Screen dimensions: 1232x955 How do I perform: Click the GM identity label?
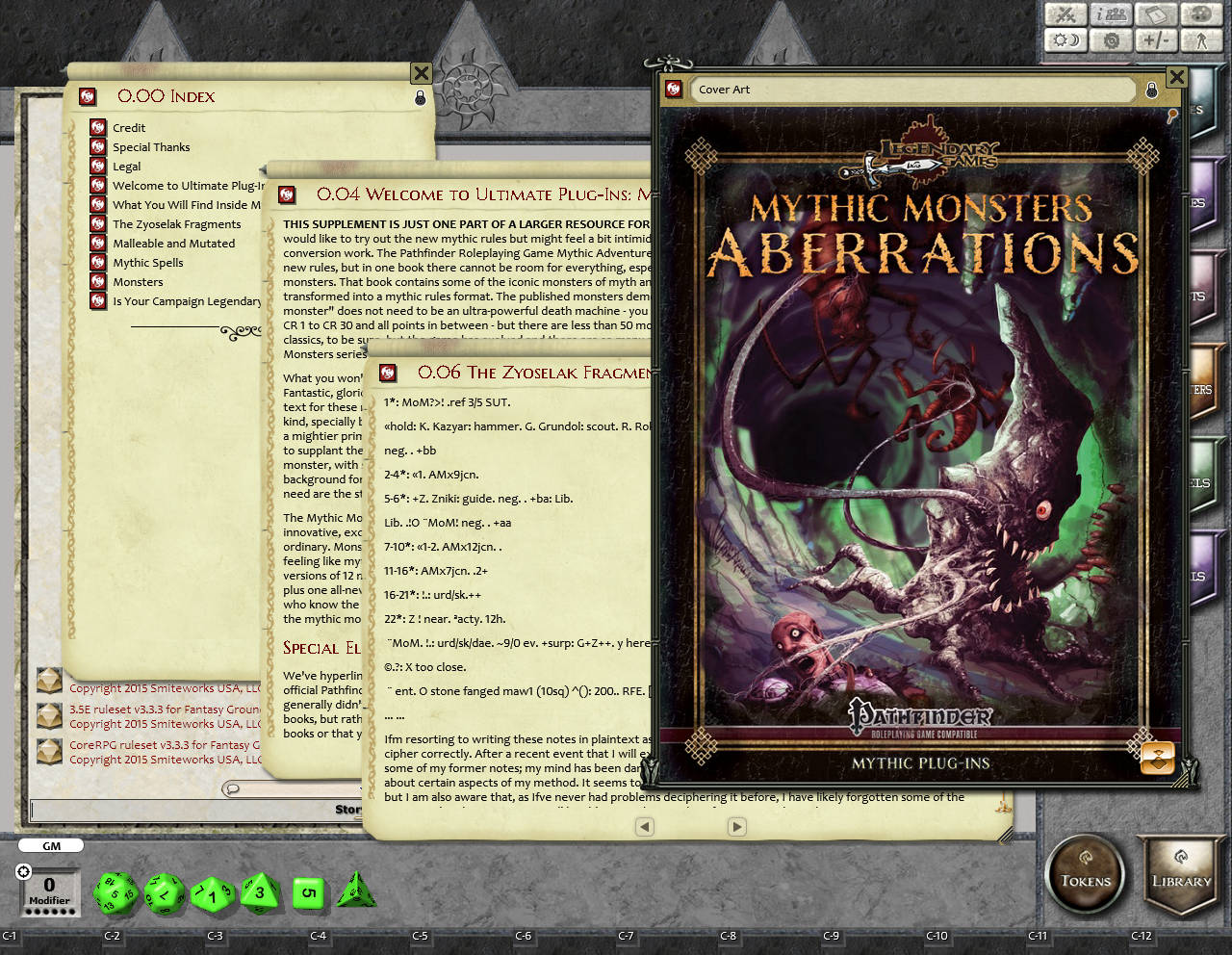[50, 845]
